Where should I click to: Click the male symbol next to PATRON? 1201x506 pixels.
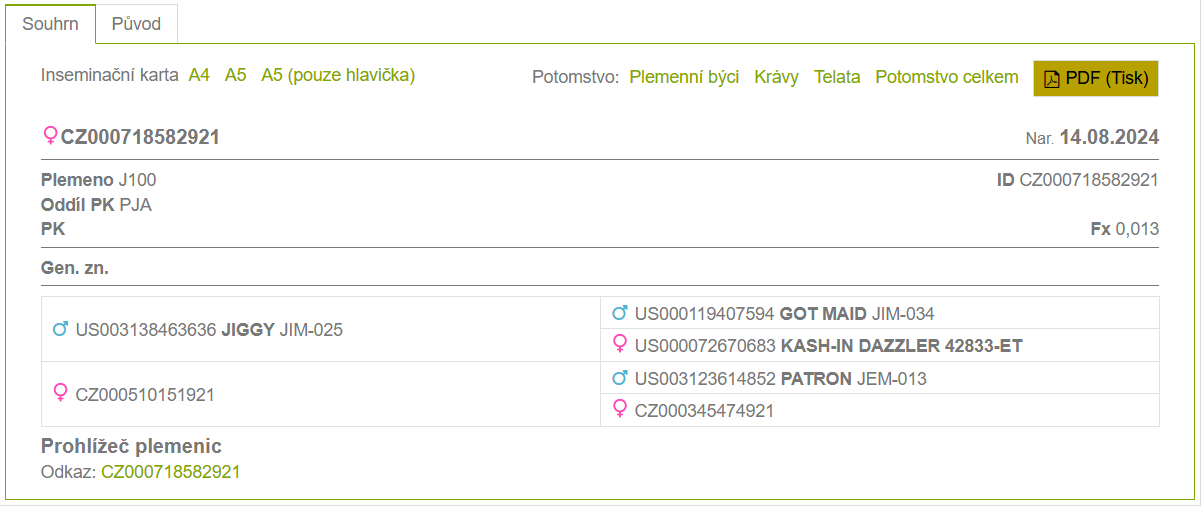tap(619, 378)
